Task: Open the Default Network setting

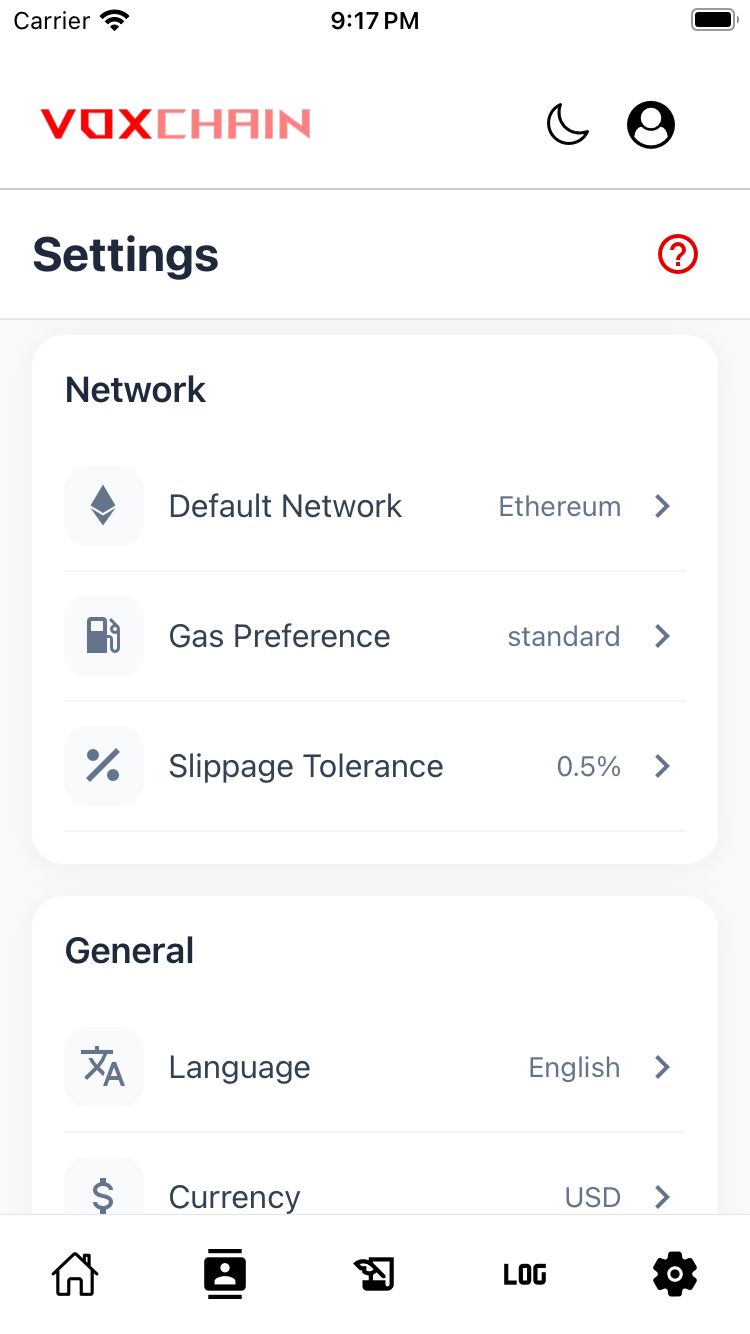Action: [x=285, y=506]
